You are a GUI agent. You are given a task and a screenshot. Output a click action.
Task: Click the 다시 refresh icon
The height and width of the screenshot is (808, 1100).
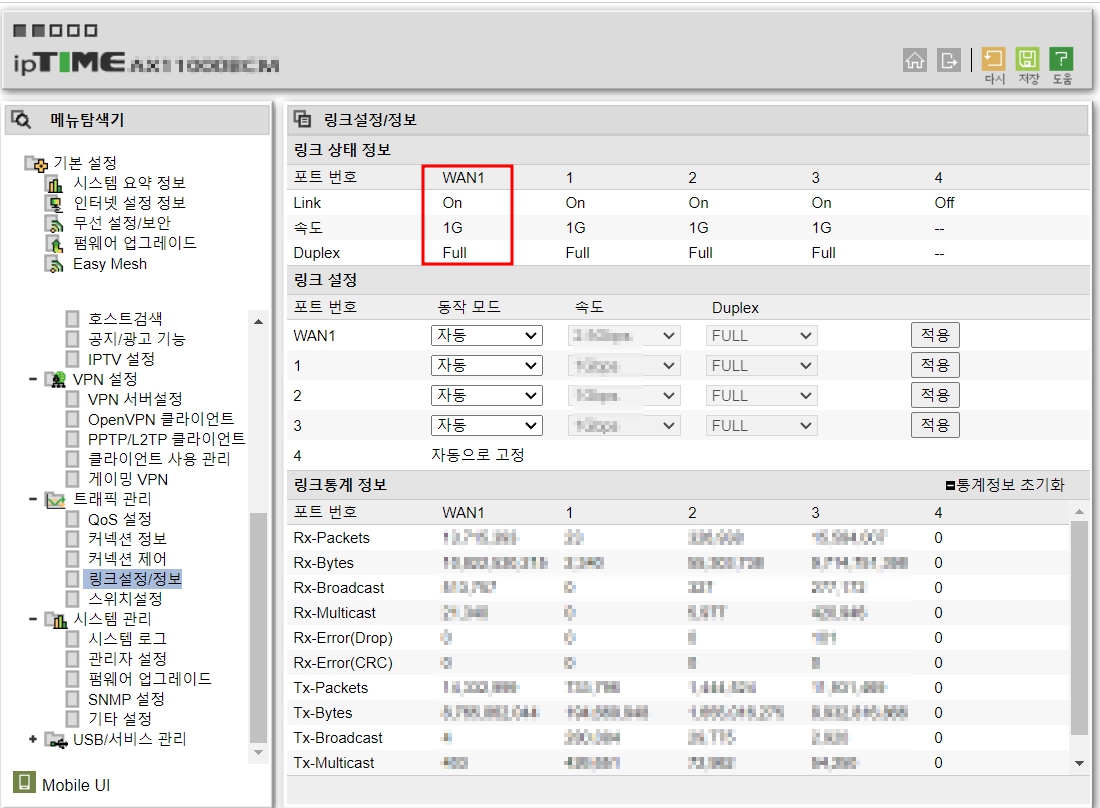click(993, 59)
